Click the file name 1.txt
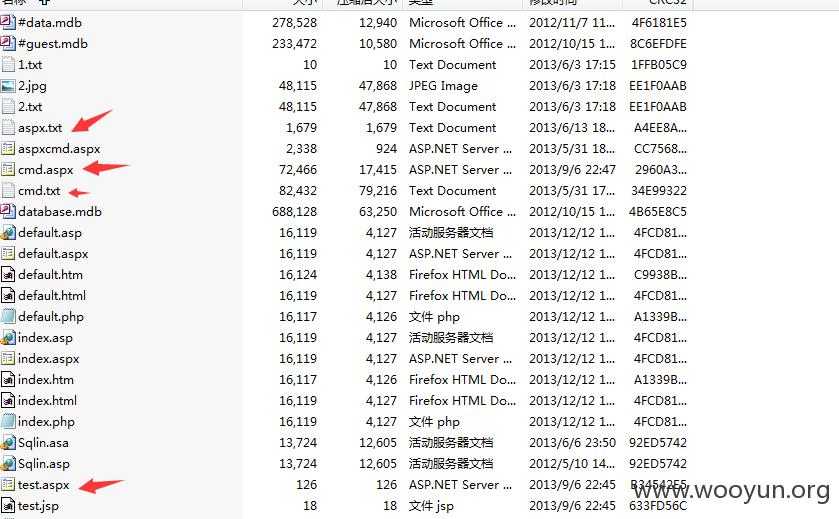This screenshot has height=519, width=839. [30, 65]
